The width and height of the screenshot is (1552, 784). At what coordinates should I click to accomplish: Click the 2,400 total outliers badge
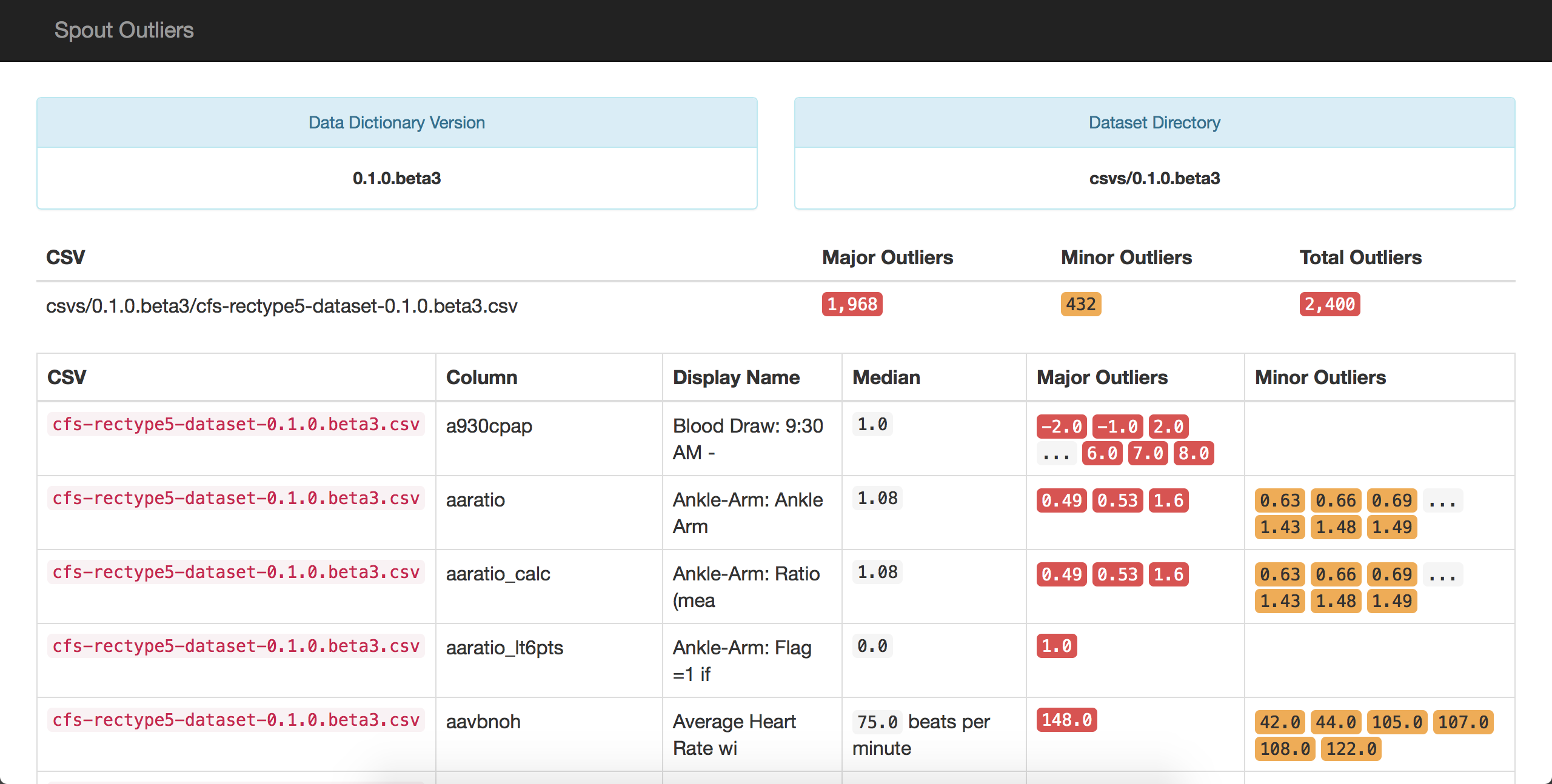coord(1330,304)
